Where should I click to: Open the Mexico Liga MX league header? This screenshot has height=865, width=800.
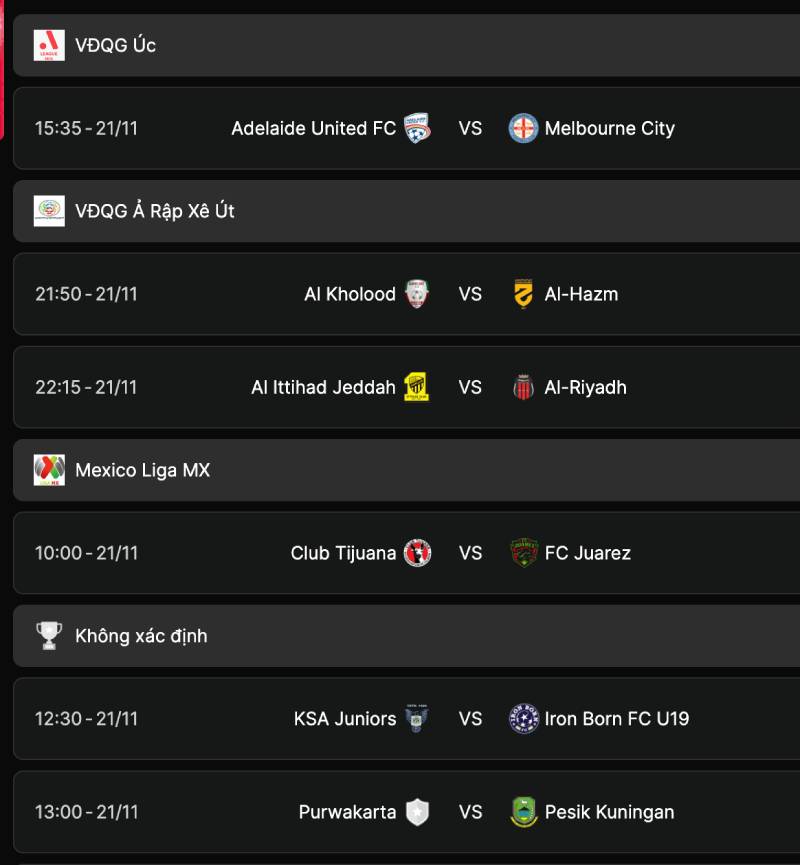tap(143, 470)
